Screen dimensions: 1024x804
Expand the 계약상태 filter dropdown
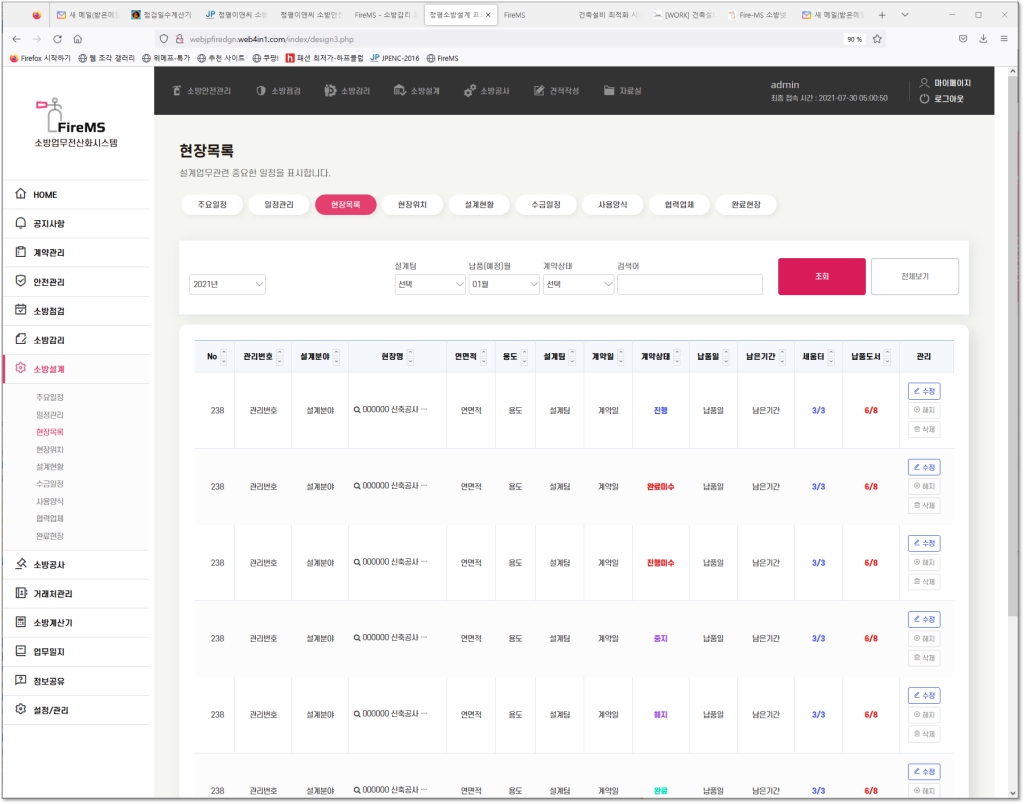click(578, 285)
